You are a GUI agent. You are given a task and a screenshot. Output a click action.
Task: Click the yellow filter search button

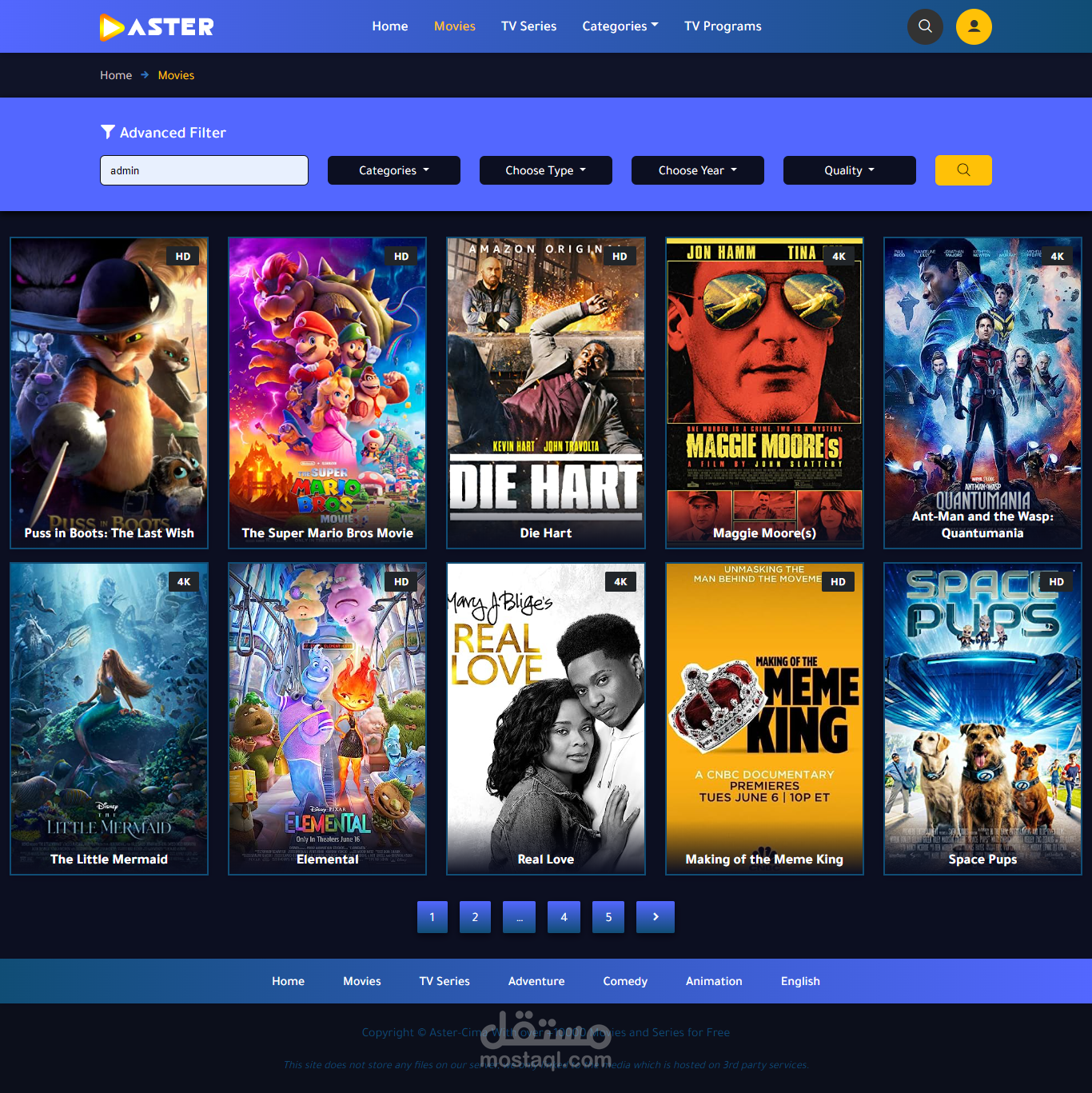click(963, 170)
